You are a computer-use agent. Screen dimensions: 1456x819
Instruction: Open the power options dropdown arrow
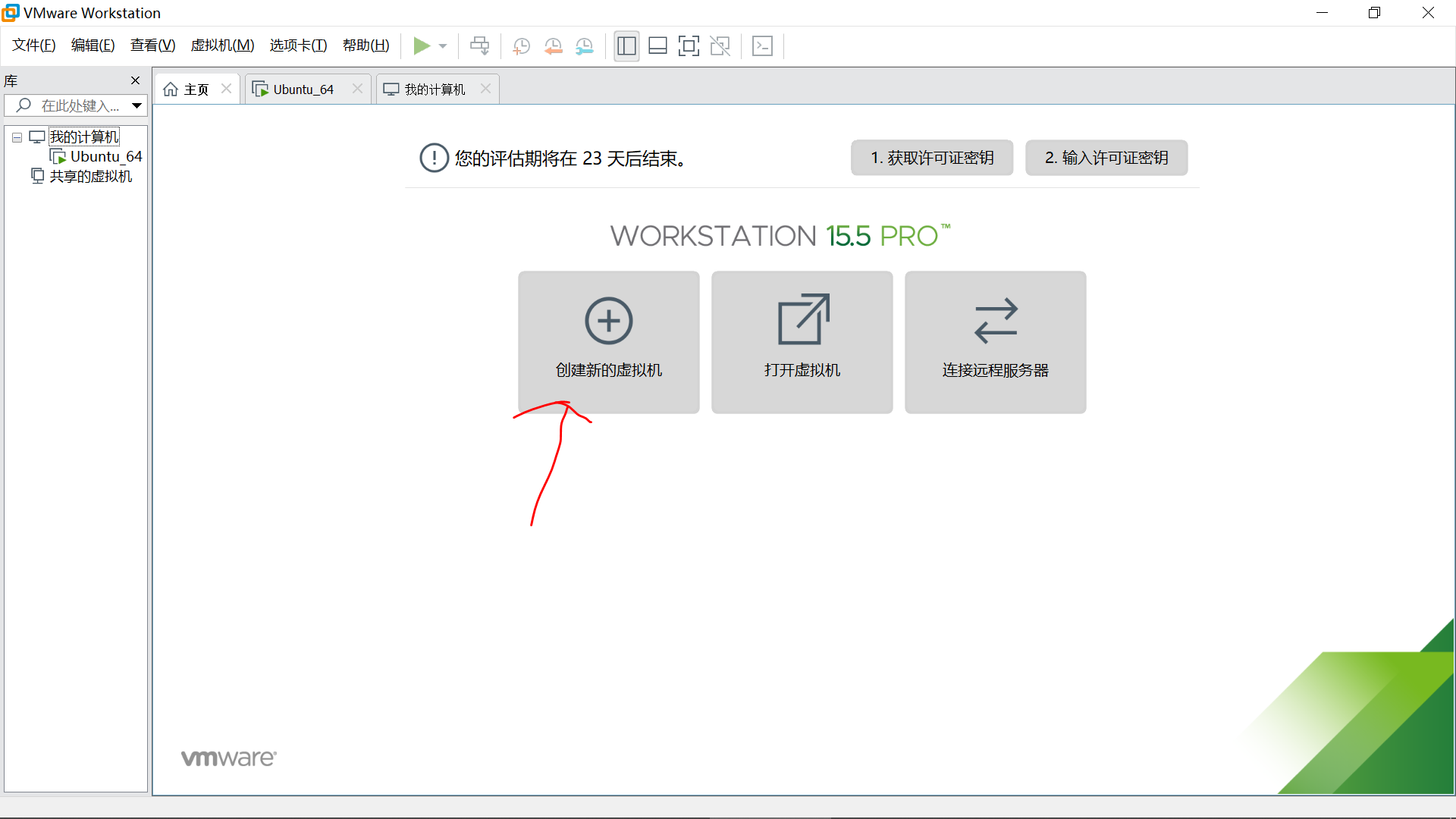tap(443, 46)
